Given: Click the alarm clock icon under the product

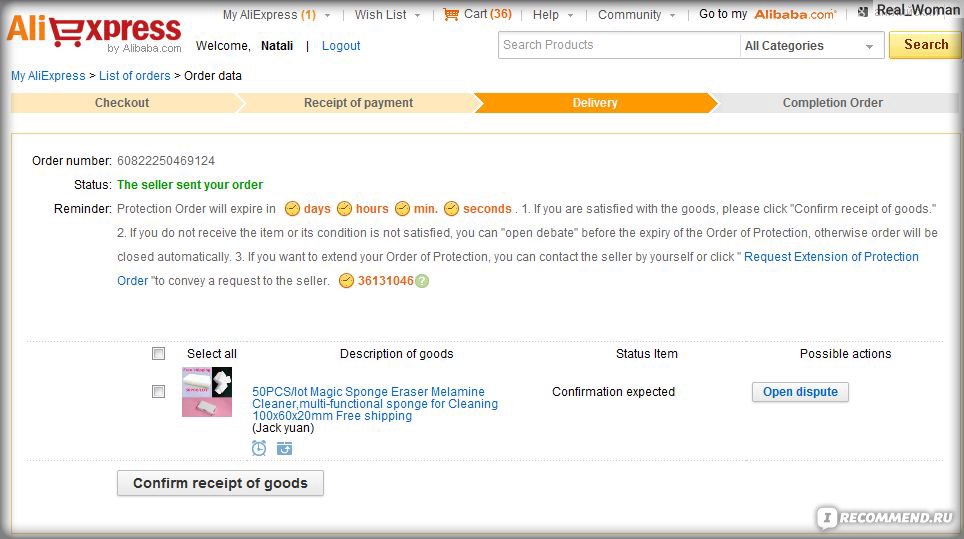Looking at the screenshot, I should (259, 448).
